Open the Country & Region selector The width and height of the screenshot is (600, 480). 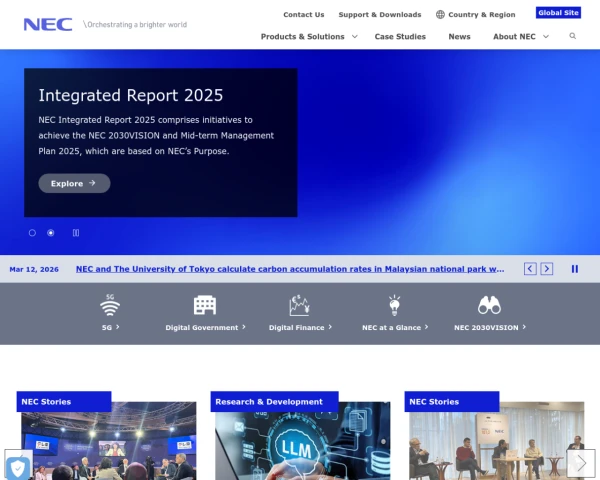475,15
